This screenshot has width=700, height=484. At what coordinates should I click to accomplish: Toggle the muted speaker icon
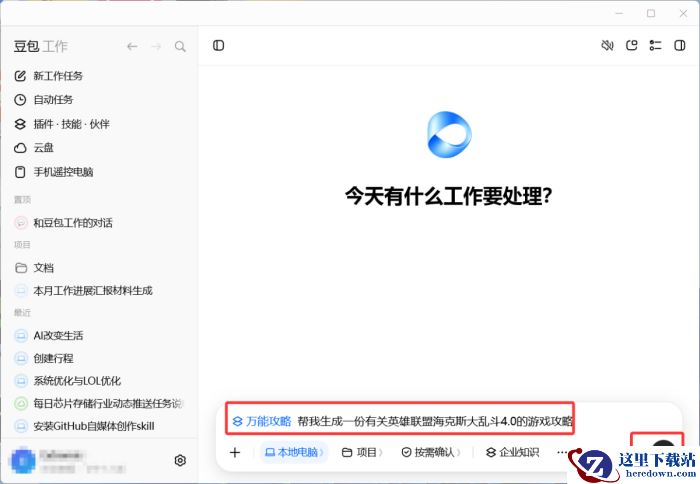point(607,46)
